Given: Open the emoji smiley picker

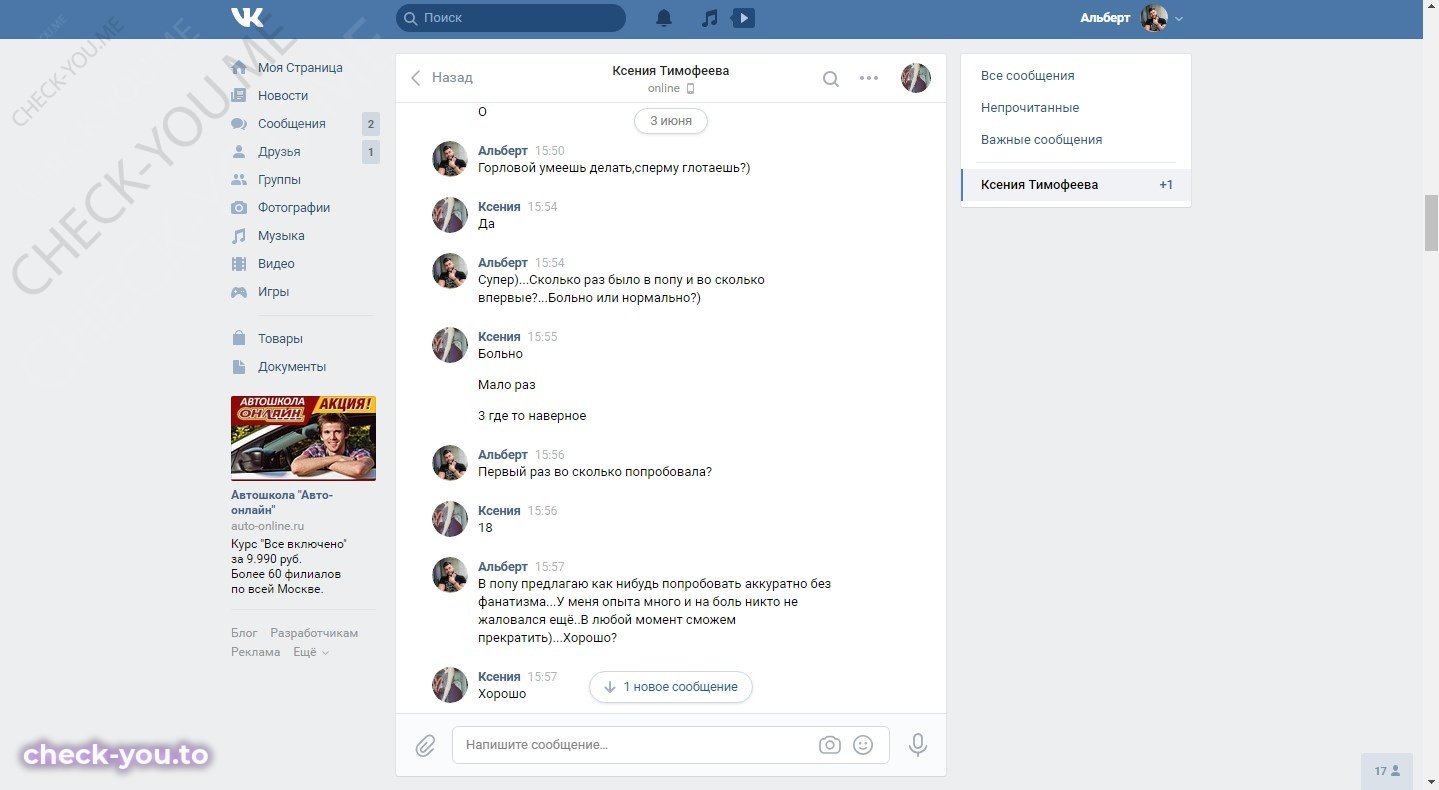Looking at the screenshot, I should (x=863, y=745).
